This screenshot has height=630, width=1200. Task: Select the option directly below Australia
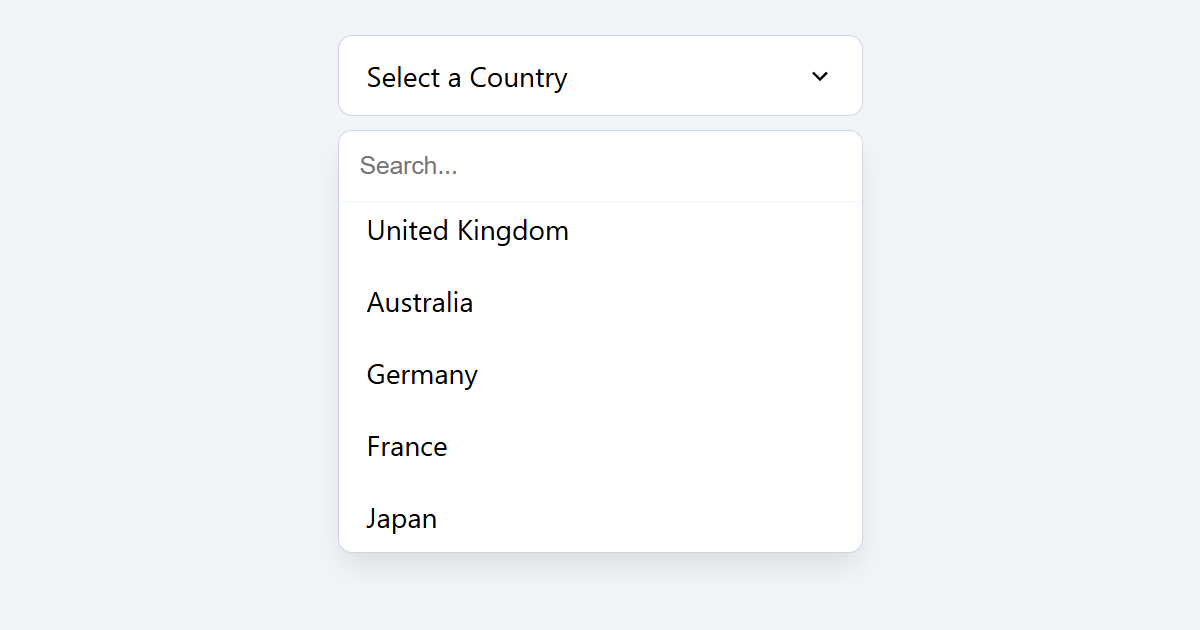(x=422, y=374)
